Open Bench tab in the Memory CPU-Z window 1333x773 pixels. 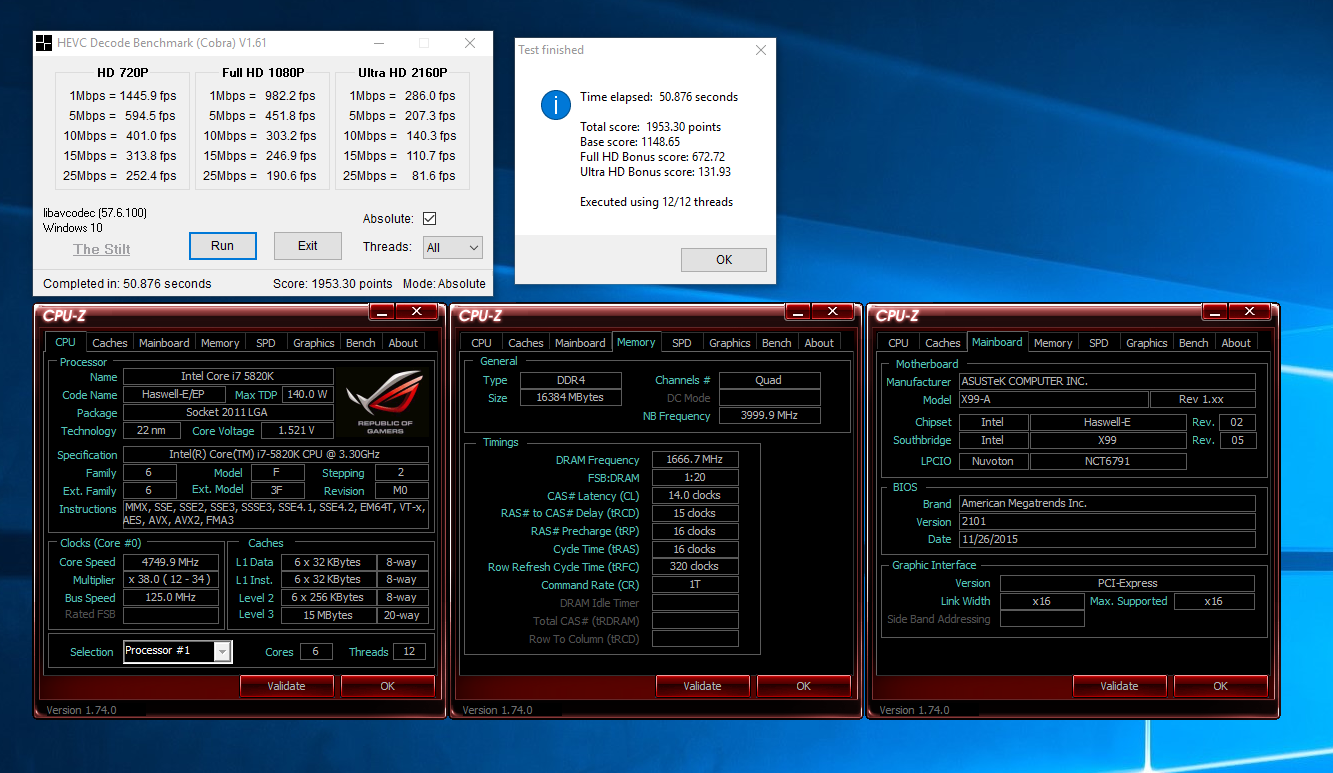tap(777, 343)
